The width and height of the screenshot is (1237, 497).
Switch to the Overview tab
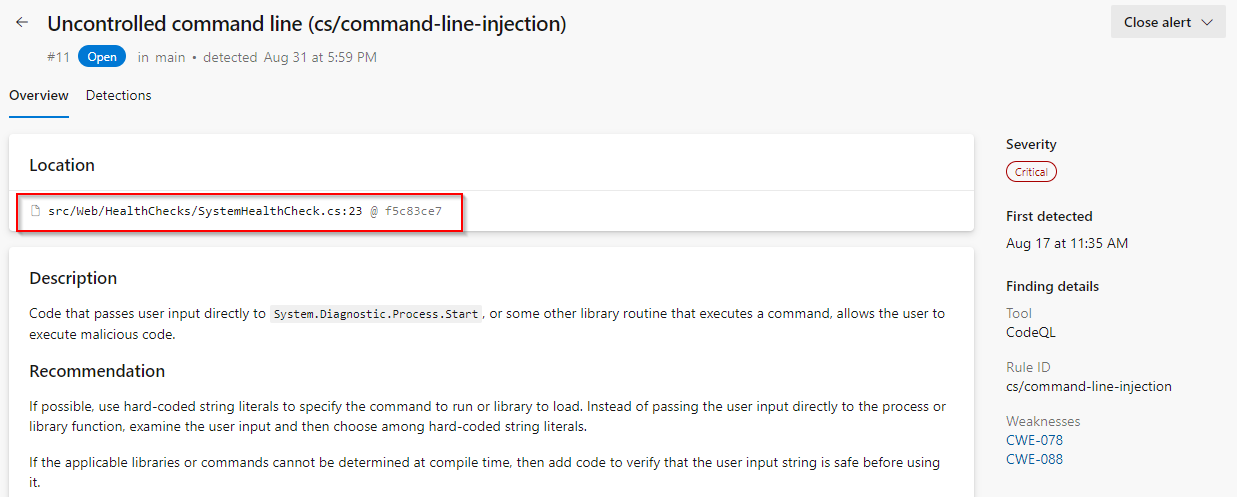pyautogui.click(x=39, y=96)
